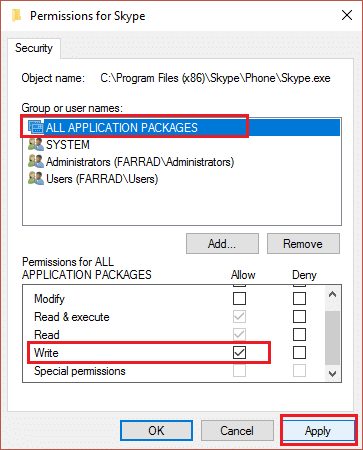
Task: Check the Deny checkbox for Write
Action: pyautogui.click(x=299, y=353)
